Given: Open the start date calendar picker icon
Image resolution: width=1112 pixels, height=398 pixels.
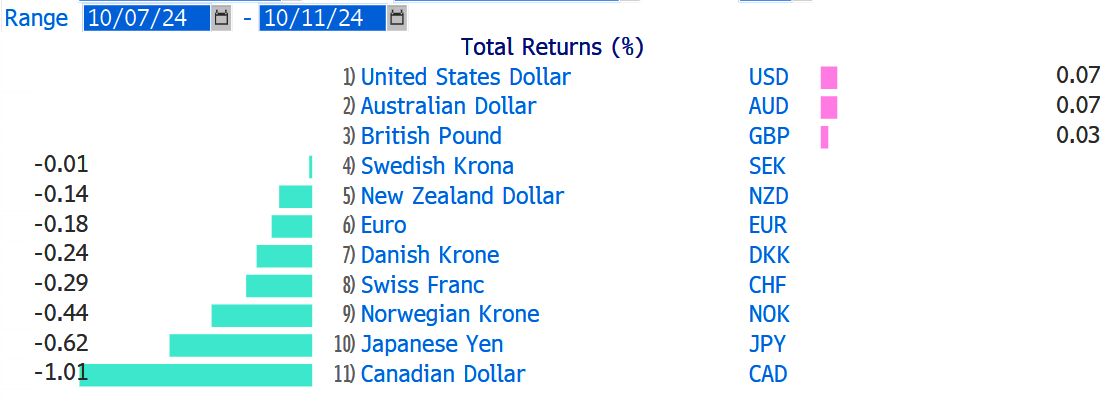Looking at the screenshot, I should click(221, 18).
